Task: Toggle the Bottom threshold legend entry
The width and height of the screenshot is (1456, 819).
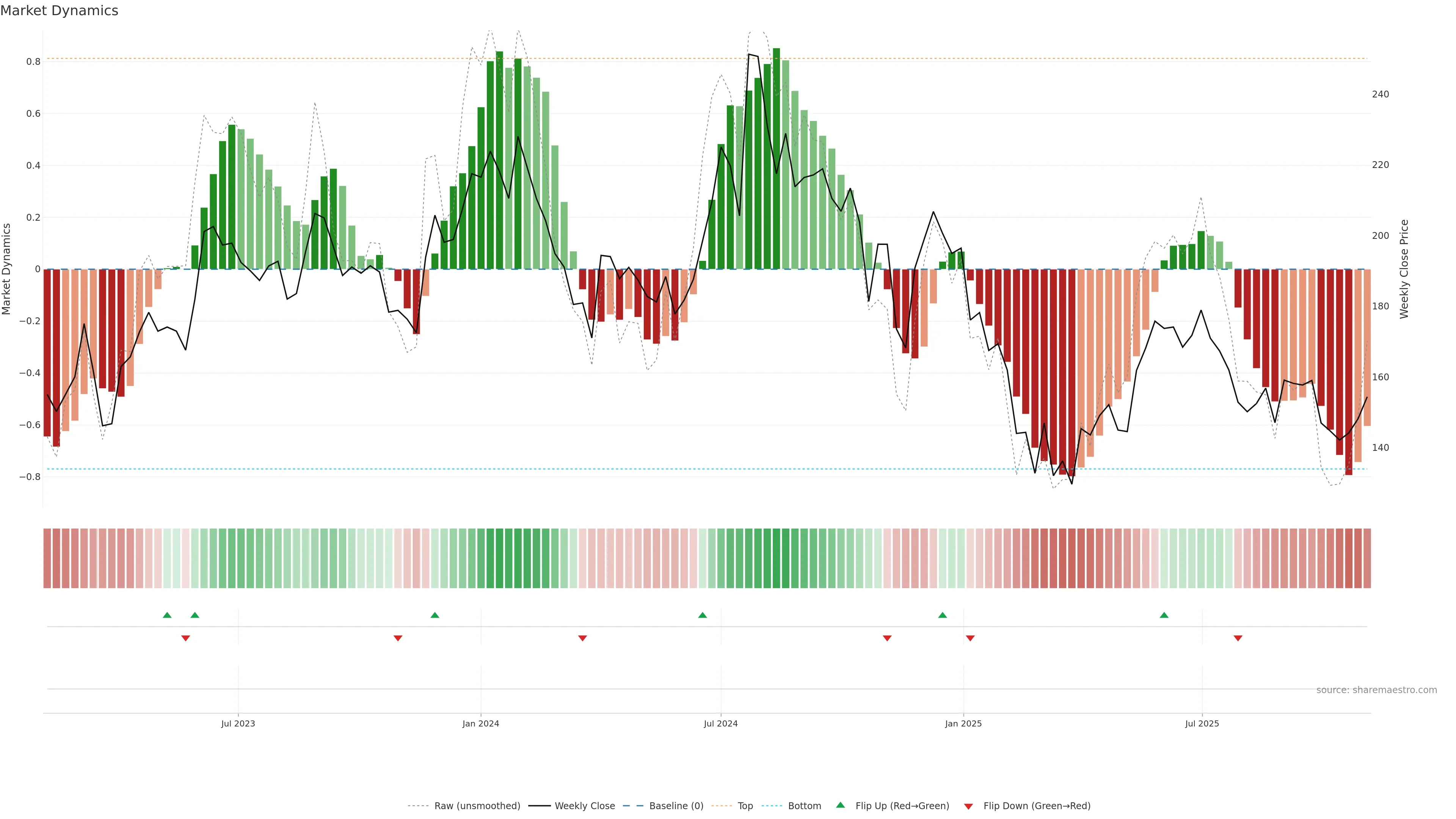Action: click(x=804, y=806)
